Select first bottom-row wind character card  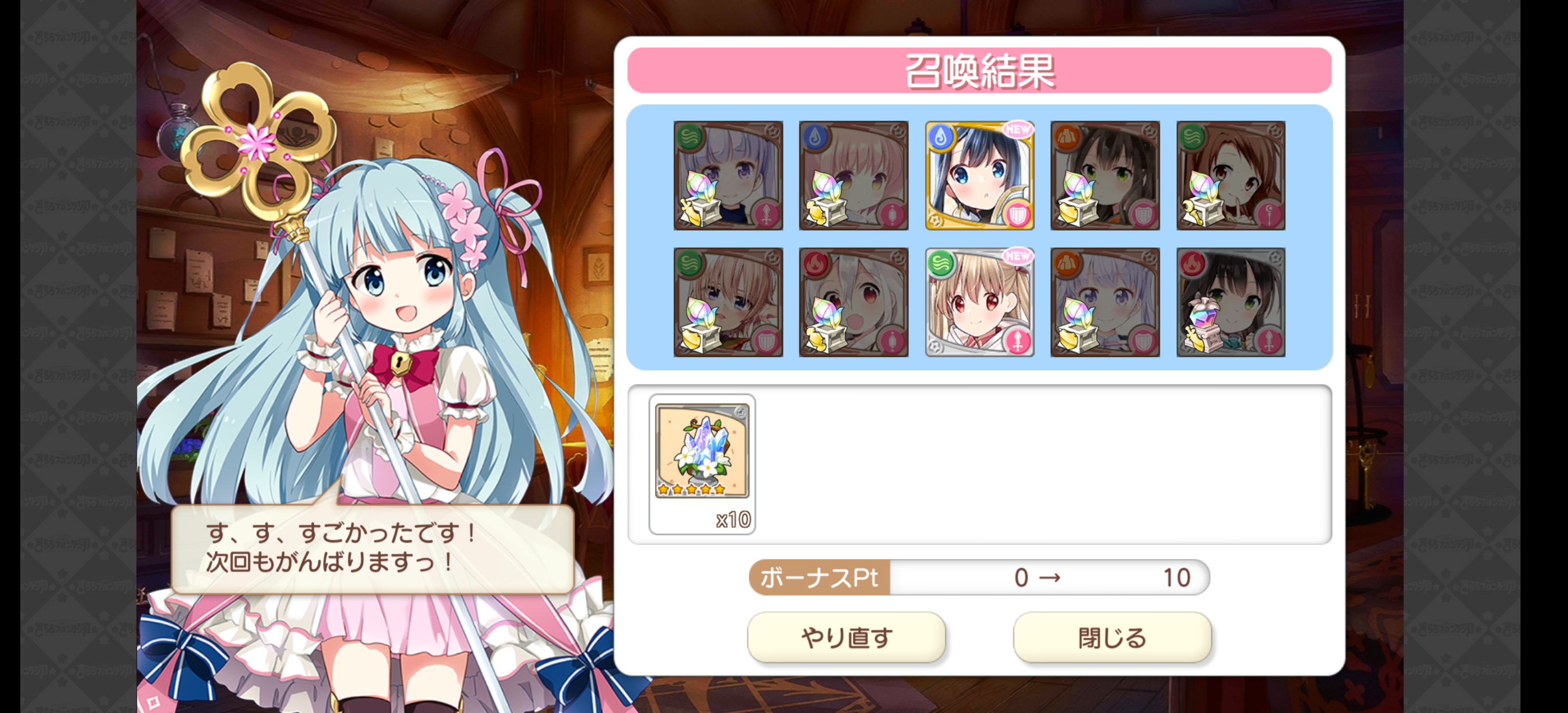coord(728,302)
